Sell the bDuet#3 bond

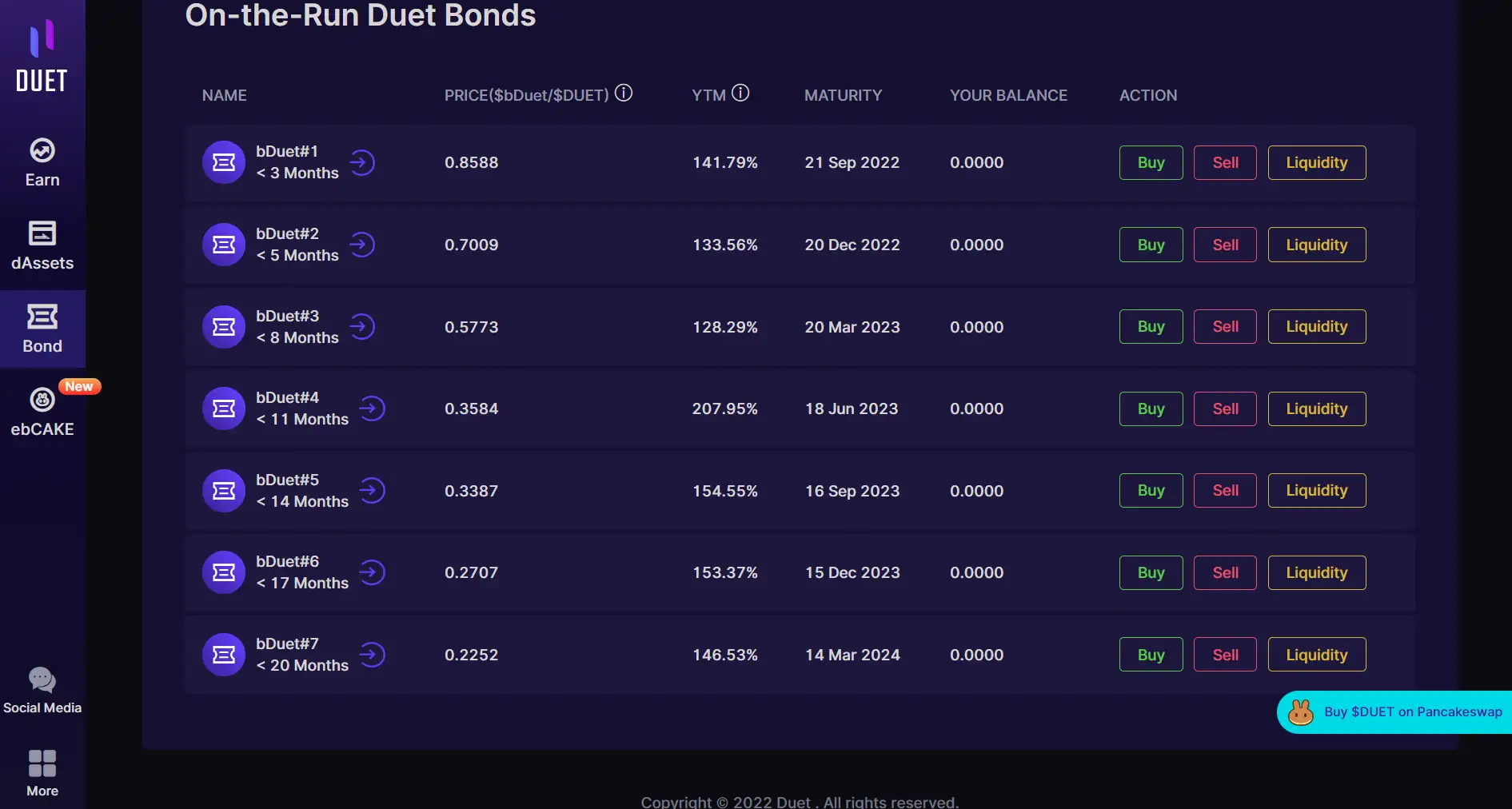(1225, 326)
